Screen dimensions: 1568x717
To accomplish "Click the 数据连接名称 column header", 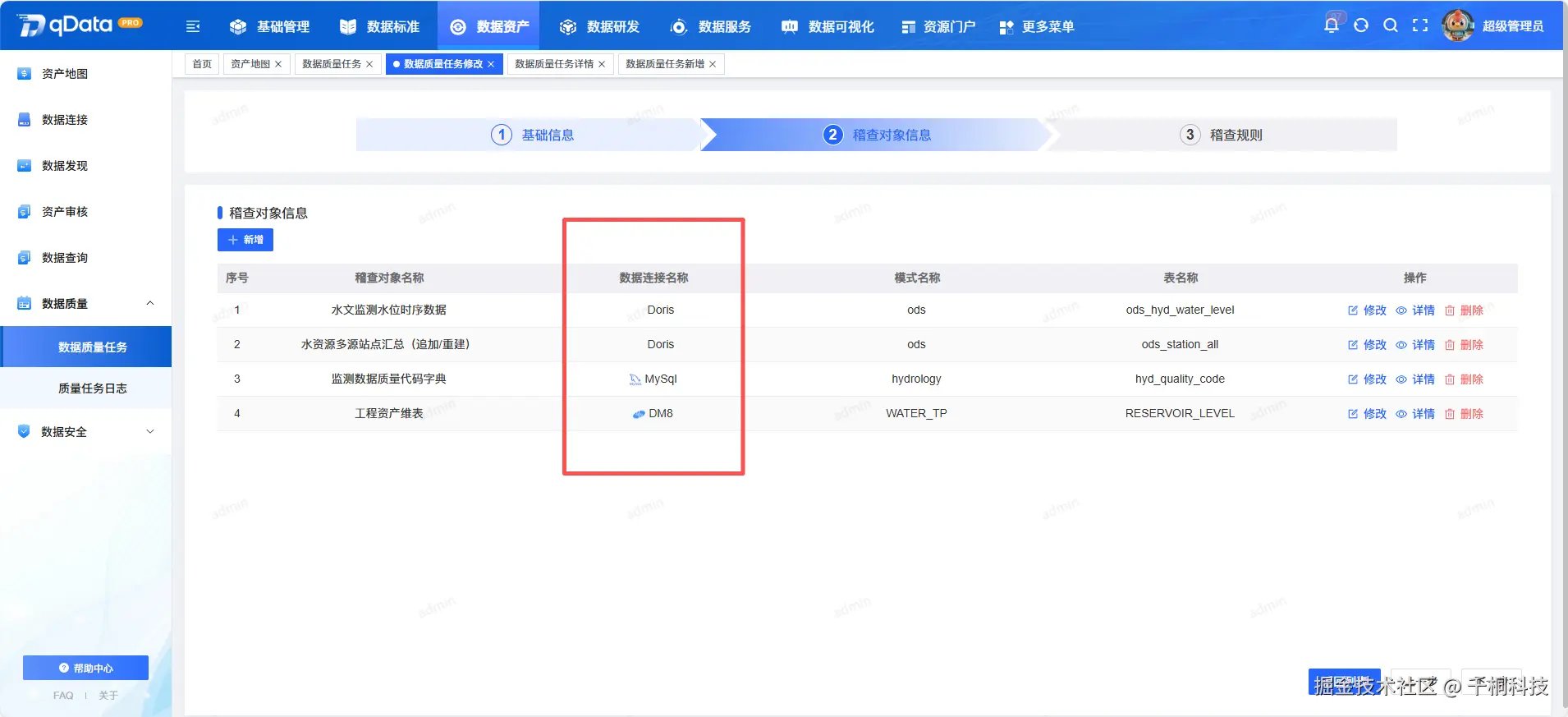I will [x=653, y=278].
